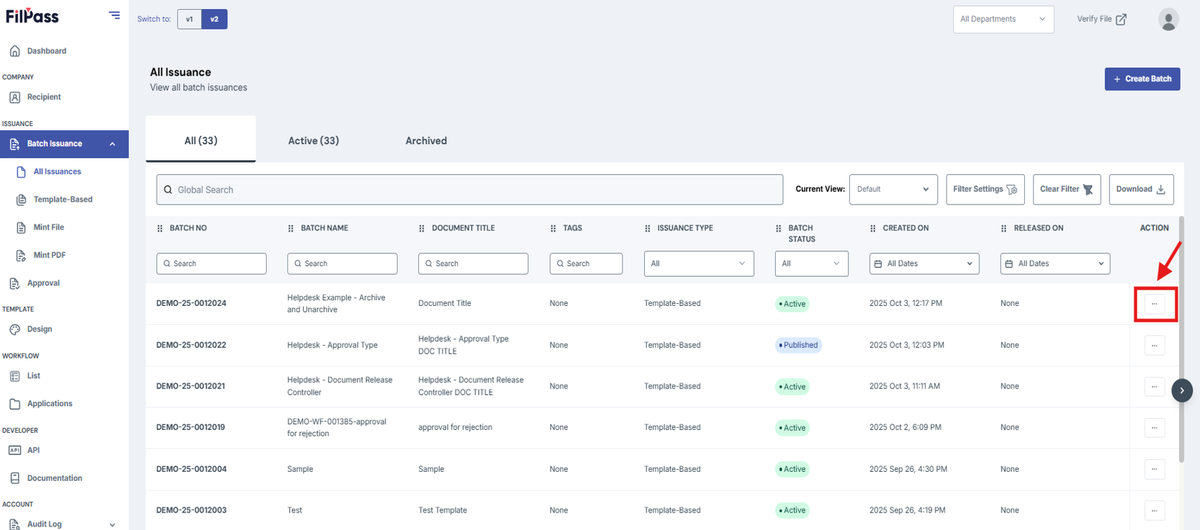Open the Released On dates dropdown
The image size is (1200, 530).
point(1055,263)
